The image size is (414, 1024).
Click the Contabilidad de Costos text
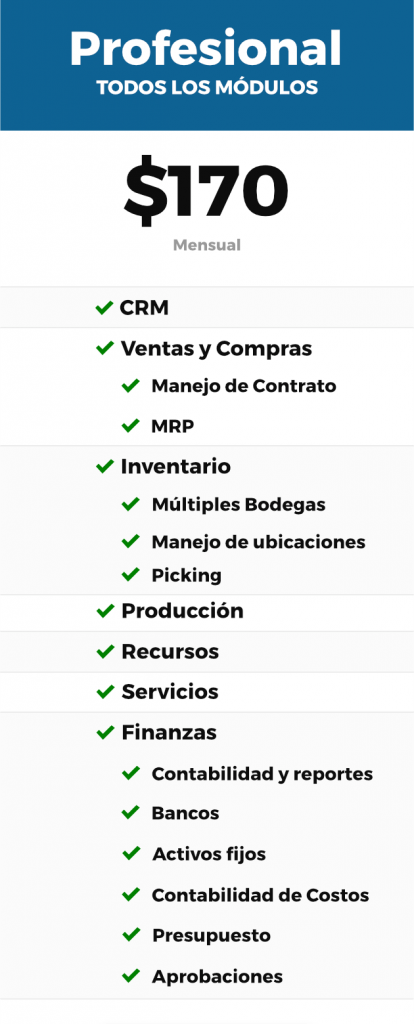[261, 895]
